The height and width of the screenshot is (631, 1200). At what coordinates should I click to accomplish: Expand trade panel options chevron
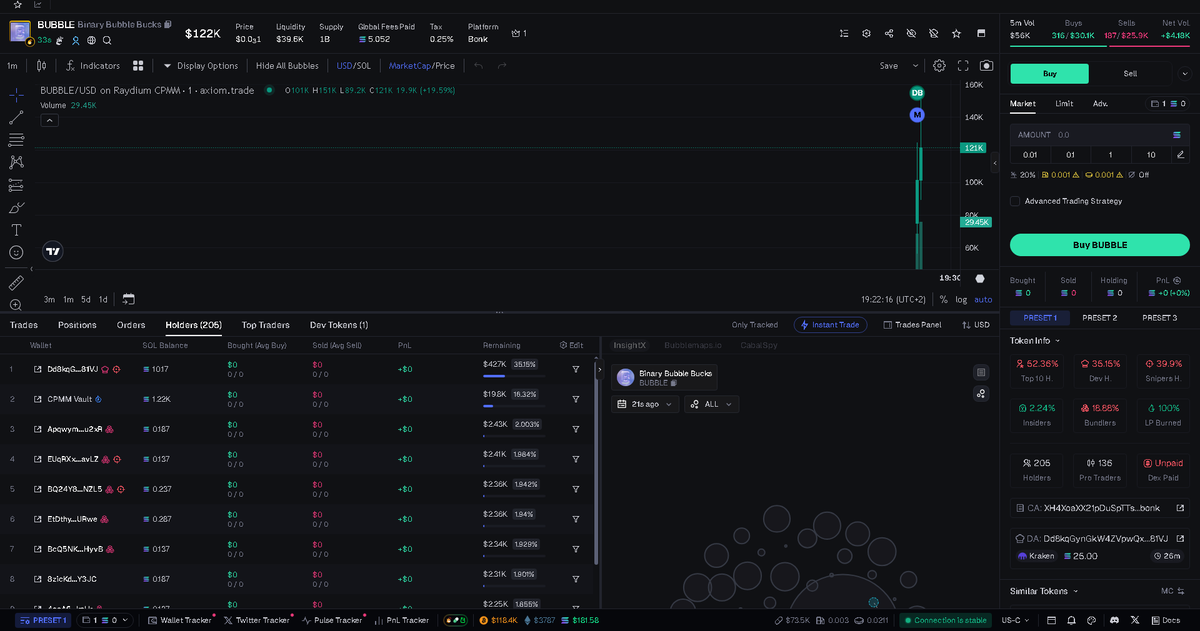click(x=1186, y=73)
